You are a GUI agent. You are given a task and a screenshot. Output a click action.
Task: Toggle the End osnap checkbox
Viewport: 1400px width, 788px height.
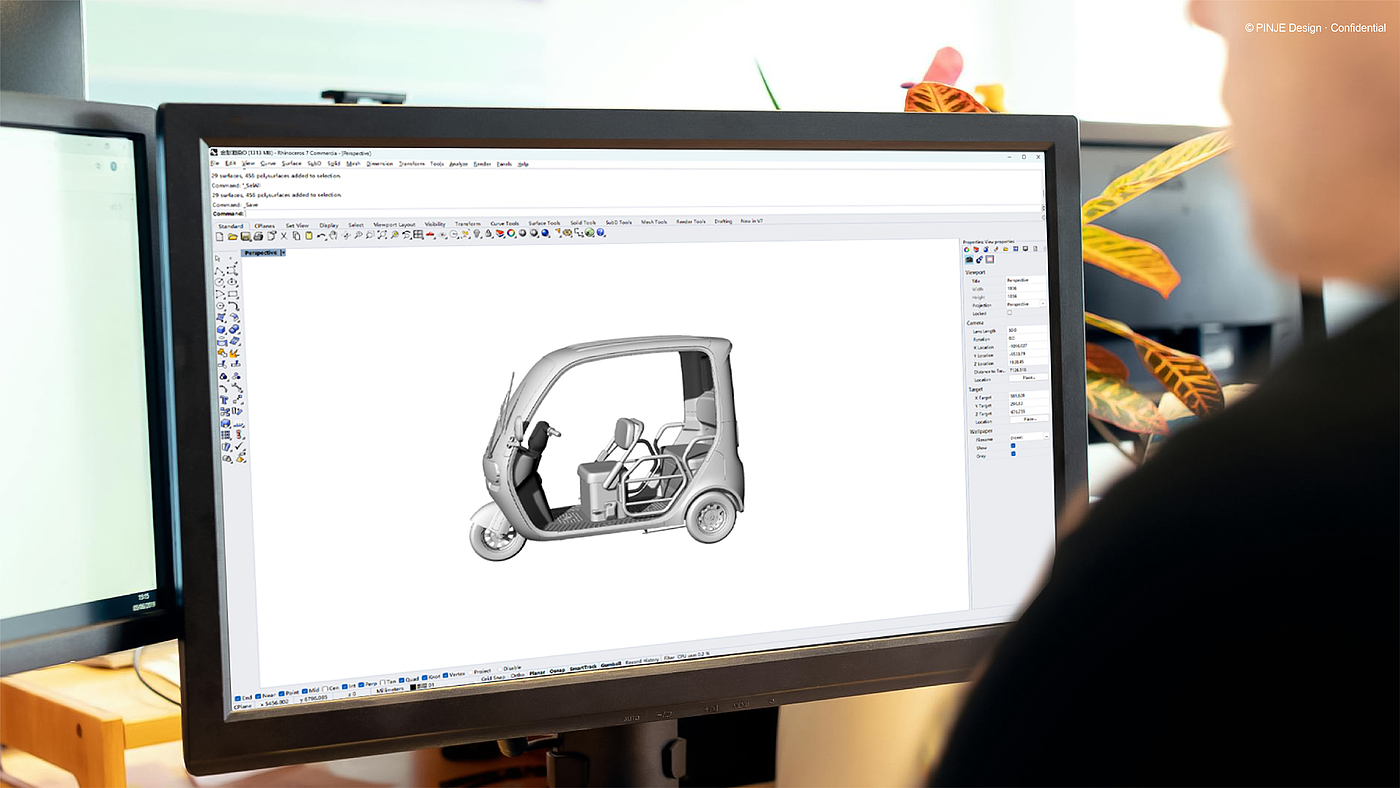click(238, 698)
